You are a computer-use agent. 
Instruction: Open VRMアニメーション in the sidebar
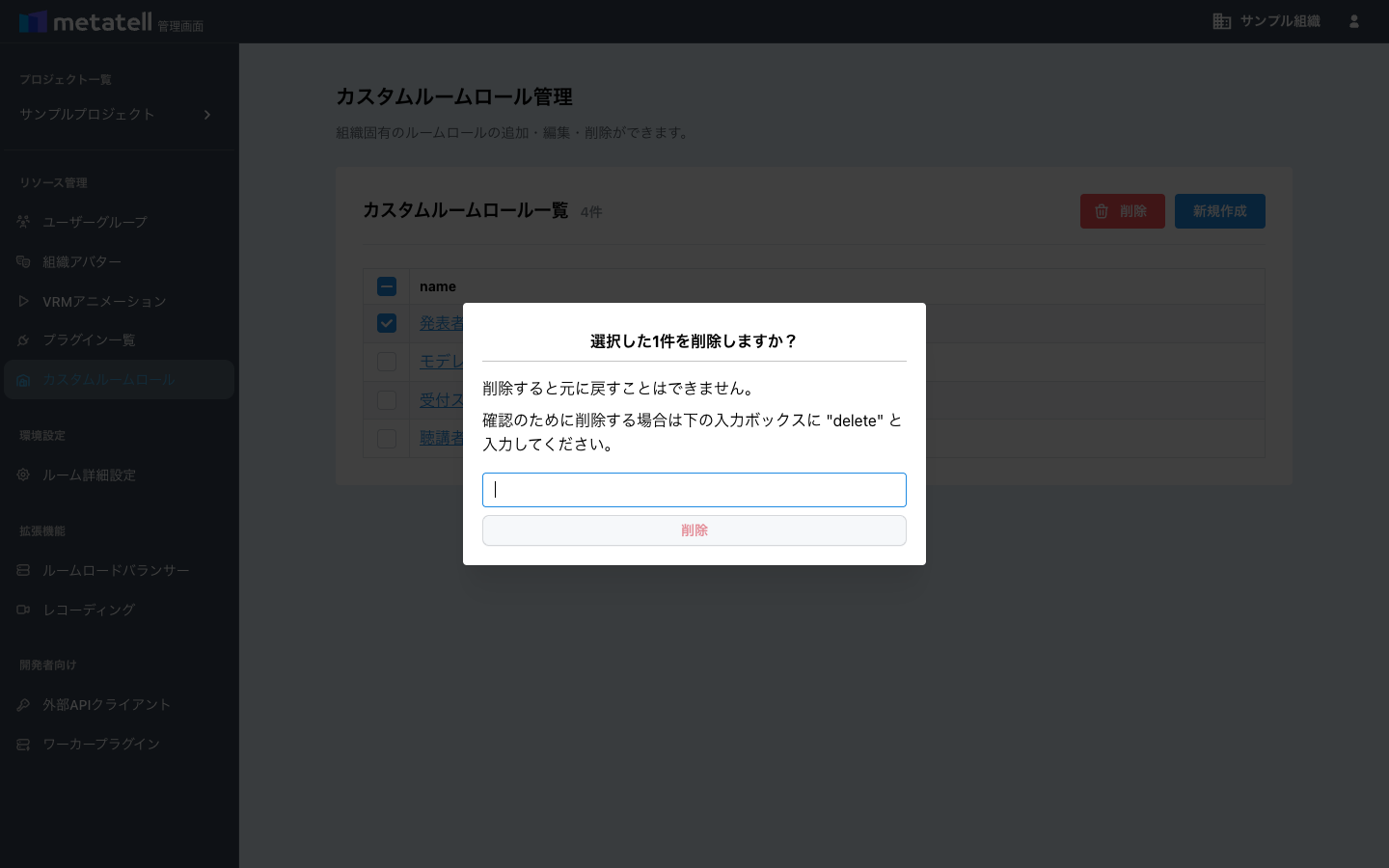tap(119, 301)
